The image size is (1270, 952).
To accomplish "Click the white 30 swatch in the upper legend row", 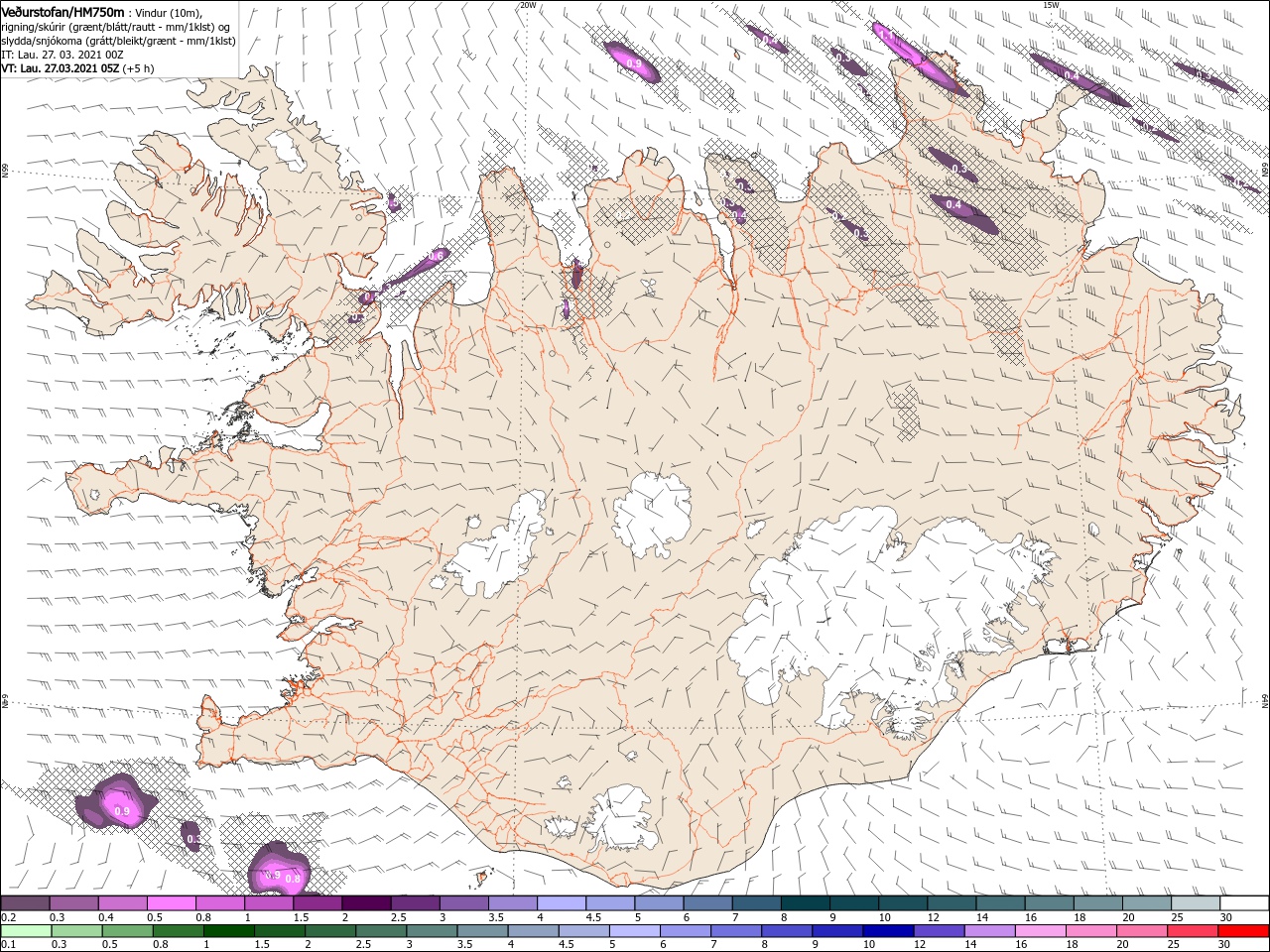I will [1244, 902].
